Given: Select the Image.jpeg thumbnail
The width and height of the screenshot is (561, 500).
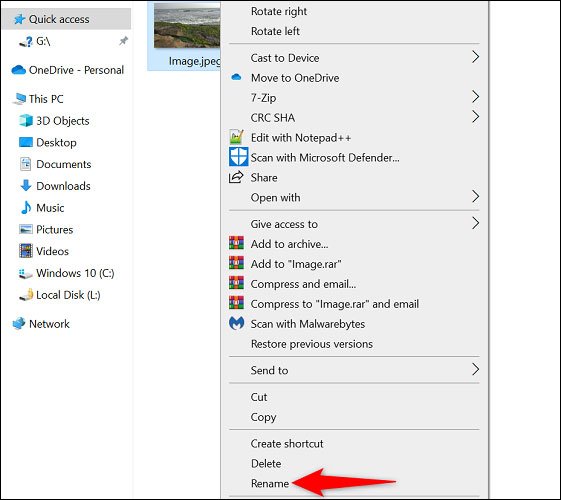Looking at the screenshot, I should tap(187, 25).
